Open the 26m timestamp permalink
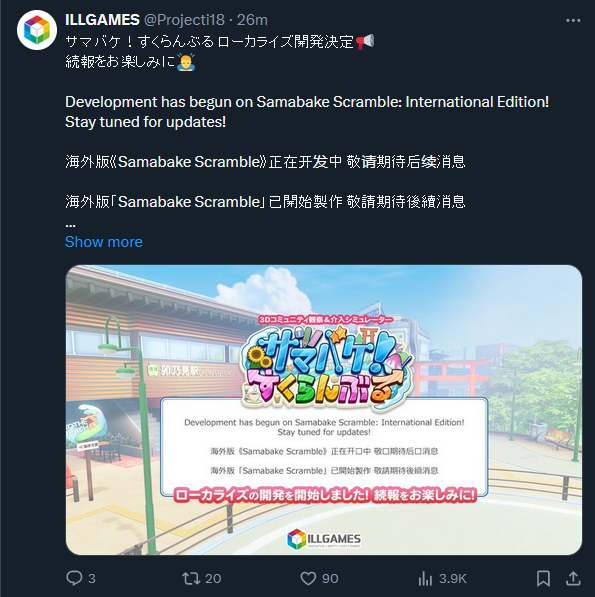 [x=252, y=20]
